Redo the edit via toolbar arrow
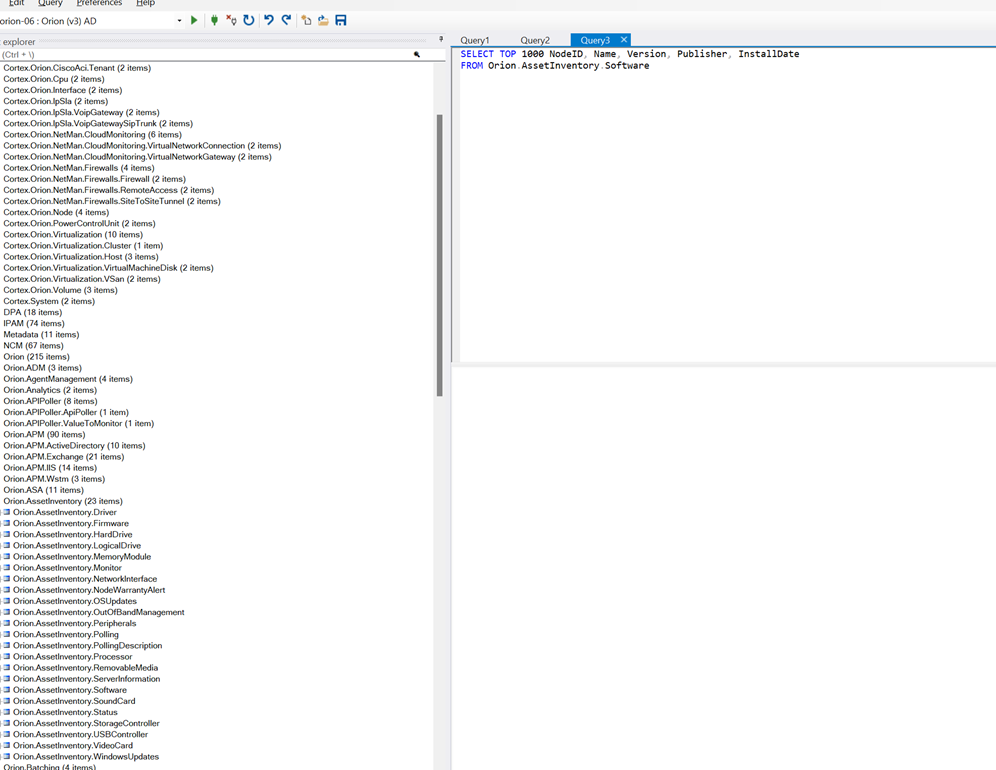 pyautogui.click(x=286, y=20)
